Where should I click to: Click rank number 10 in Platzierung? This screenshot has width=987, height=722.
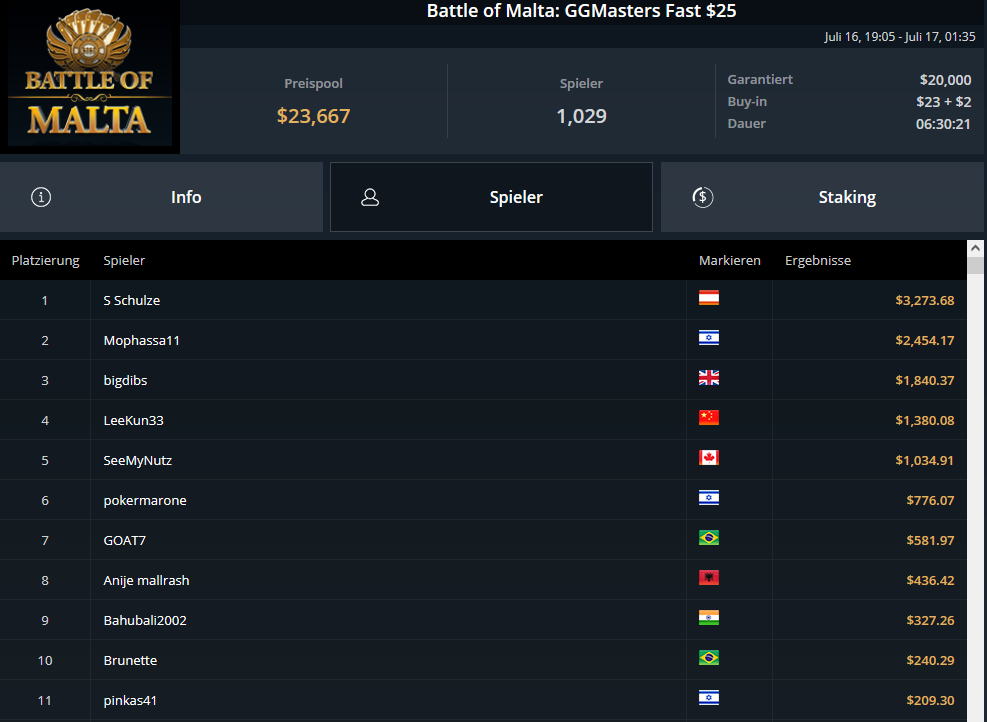45,660
